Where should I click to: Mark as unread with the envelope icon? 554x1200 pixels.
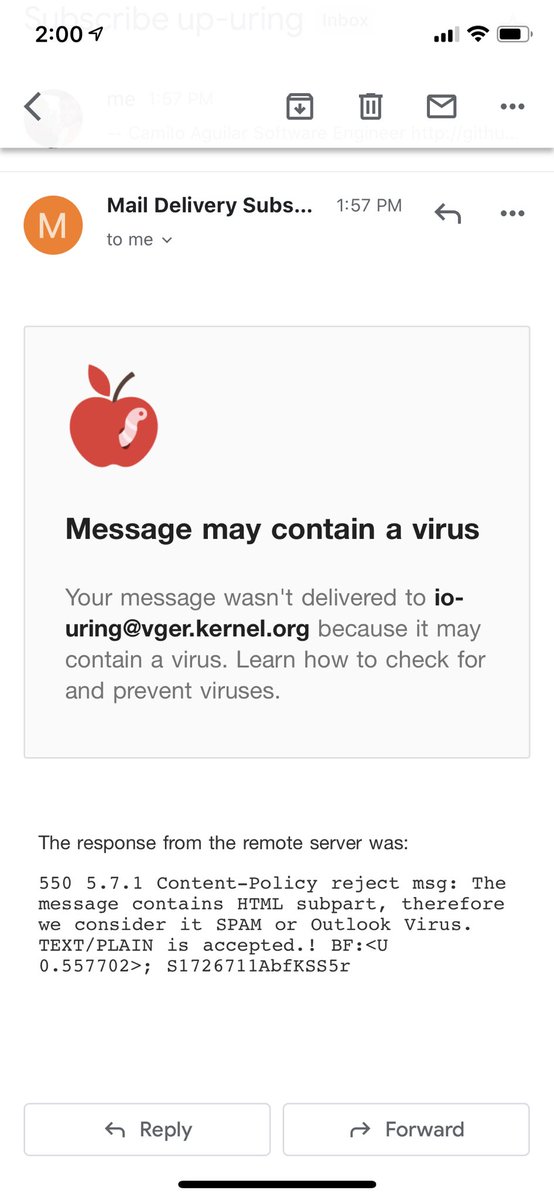(x=441, y=106)
